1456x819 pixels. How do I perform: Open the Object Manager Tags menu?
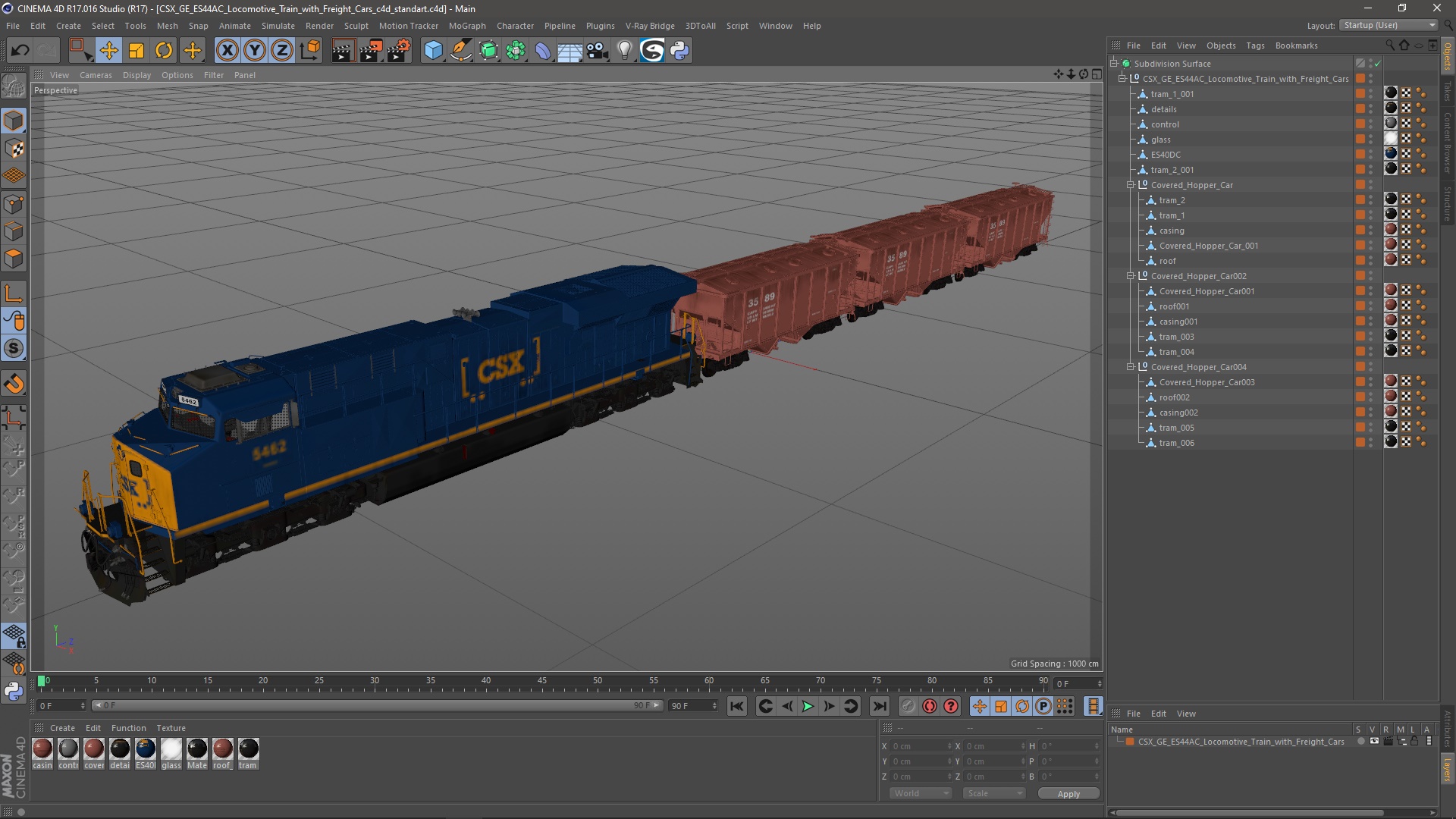(x=1255, y=45)
